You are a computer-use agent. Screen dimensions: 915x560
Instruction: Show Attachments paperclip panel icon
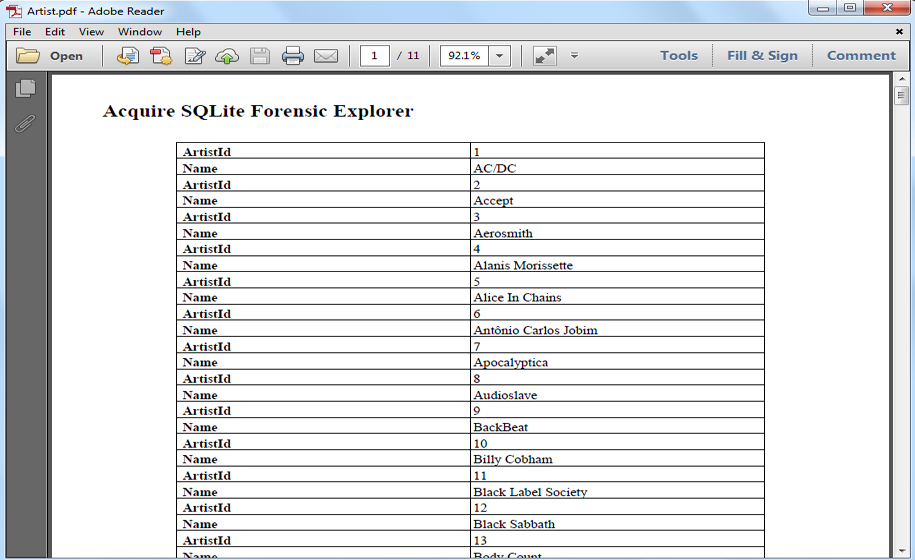25,123
